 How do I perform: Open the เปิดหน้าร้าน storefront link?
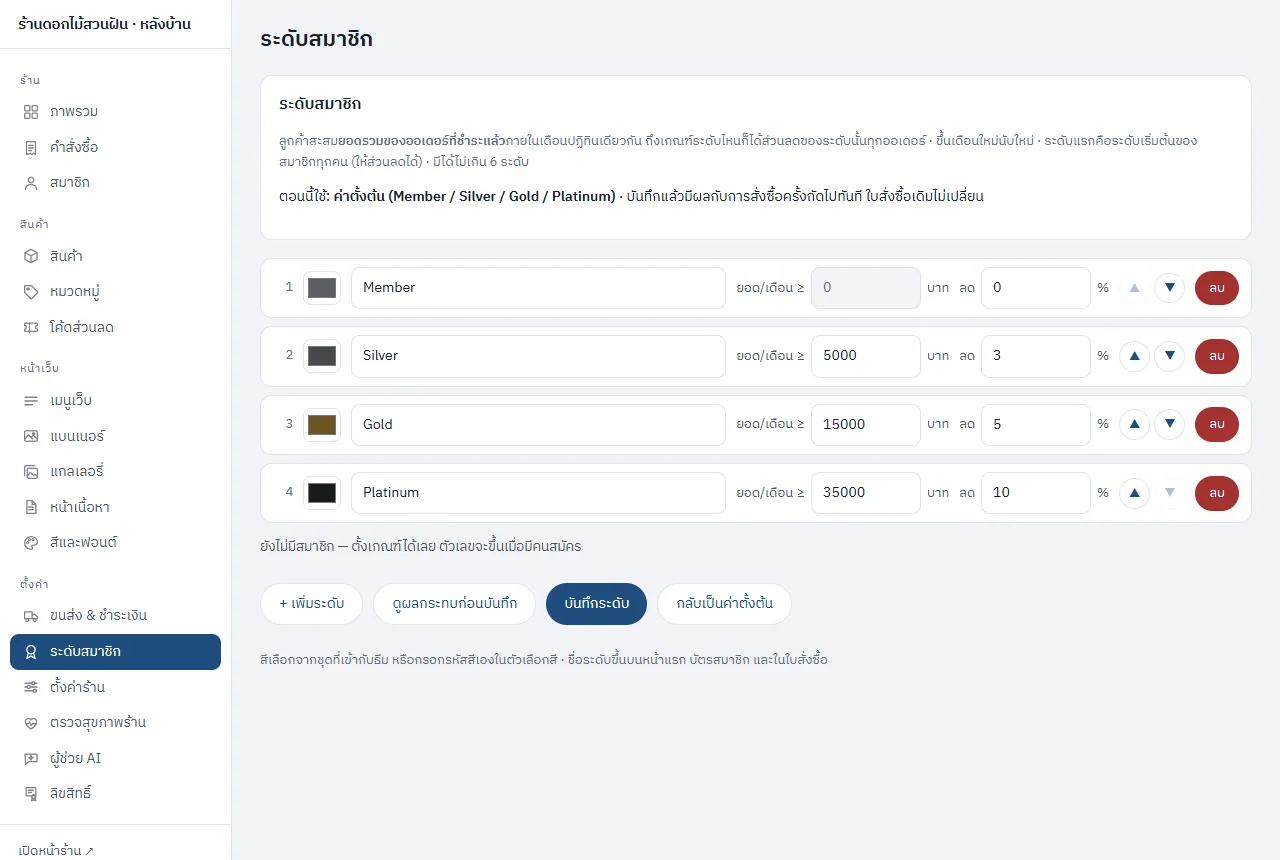pos(56,851)
